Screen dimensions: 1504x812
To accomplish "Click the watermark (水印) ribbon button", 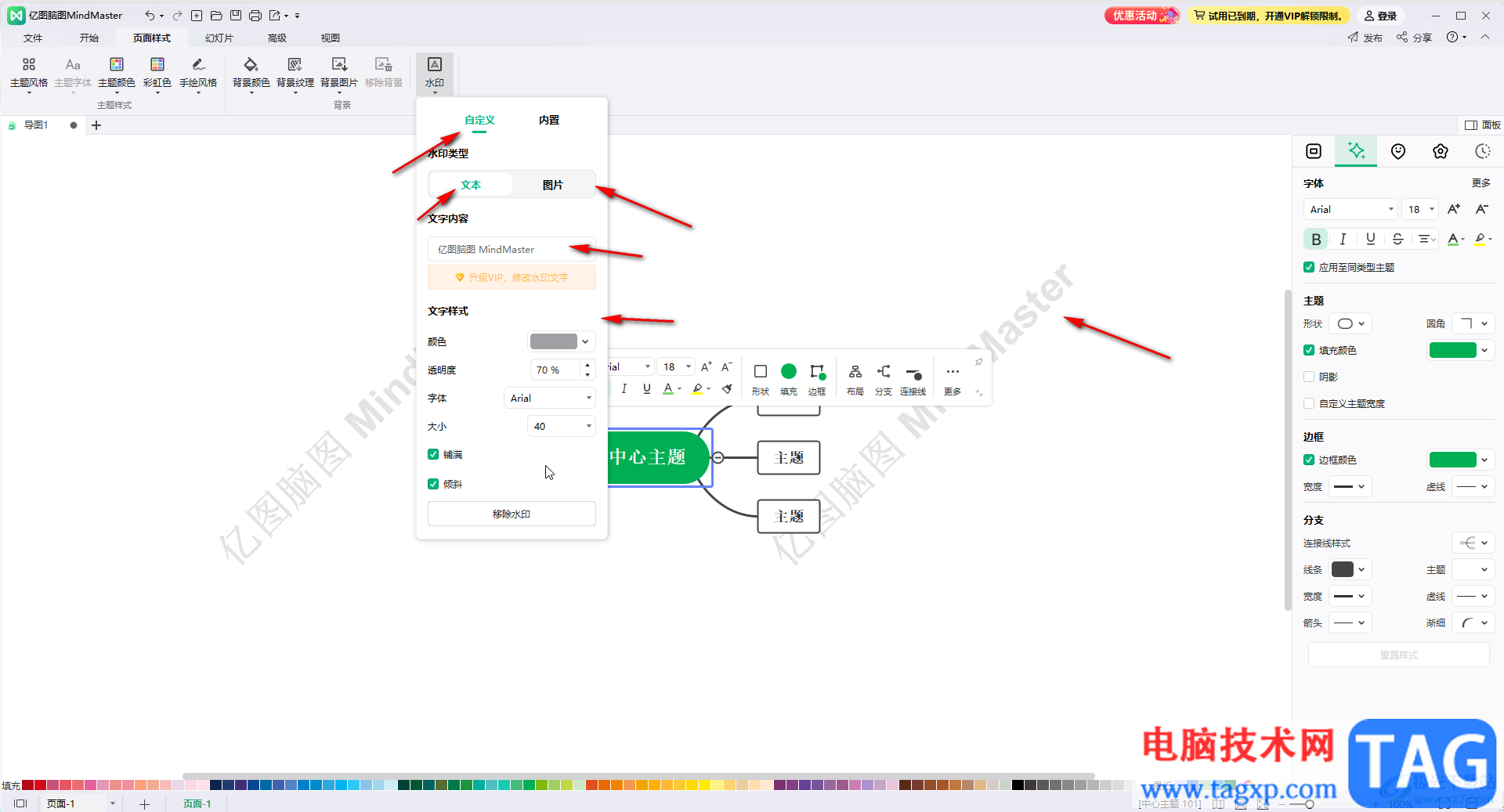I will pyautogui.click(x=435, y=73).
